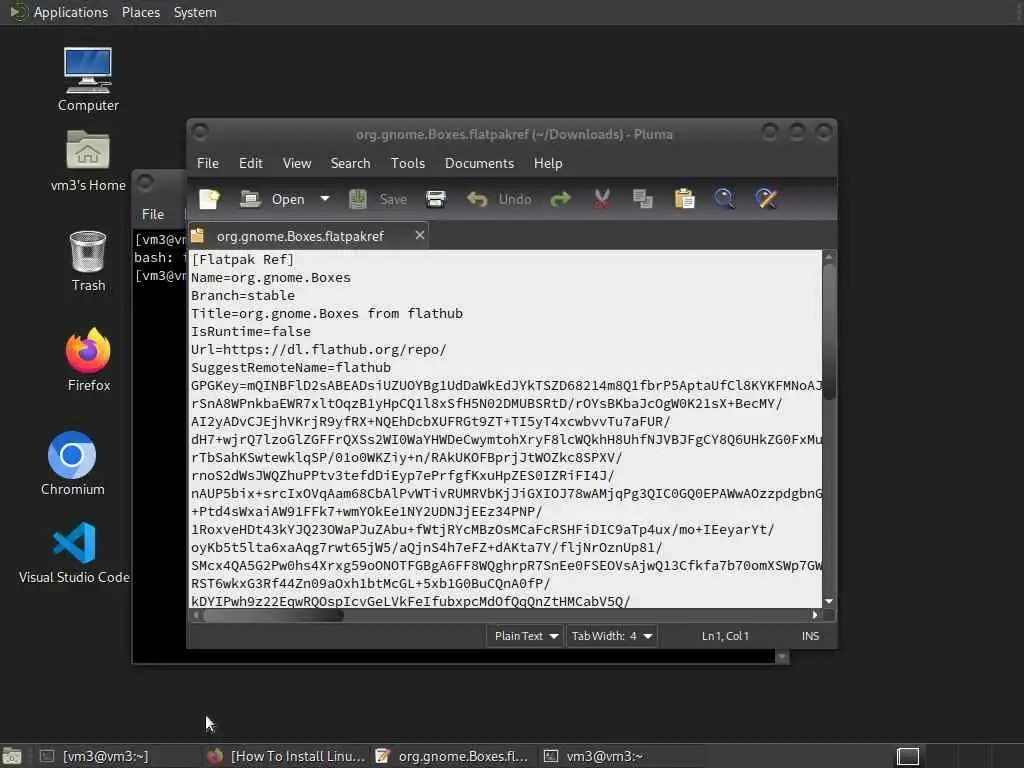Launch Firefox from the desktop

pyautogui.click(x=88, y=360)
